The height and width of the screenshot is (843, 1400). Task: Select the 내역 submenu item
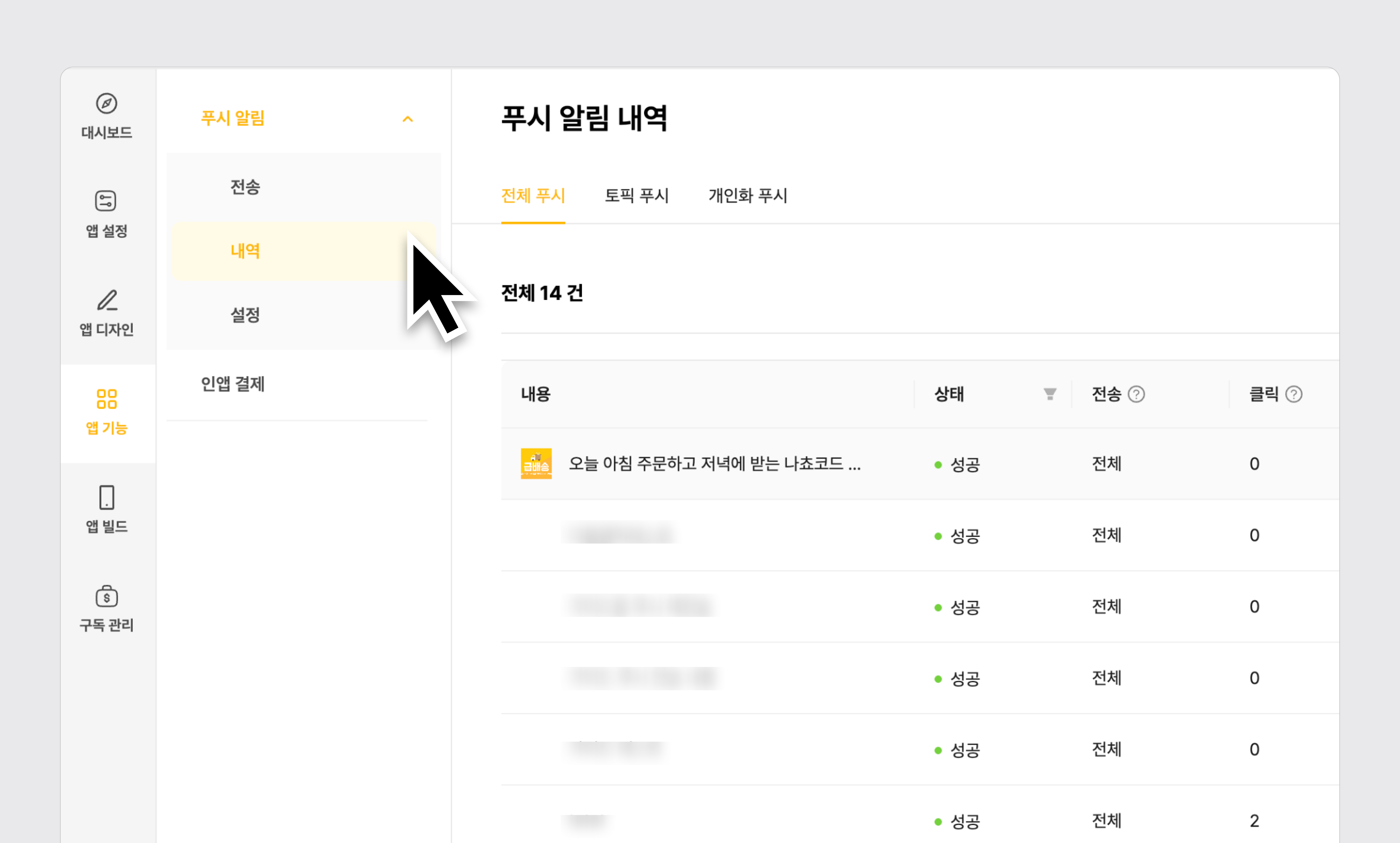coord(245,251)
